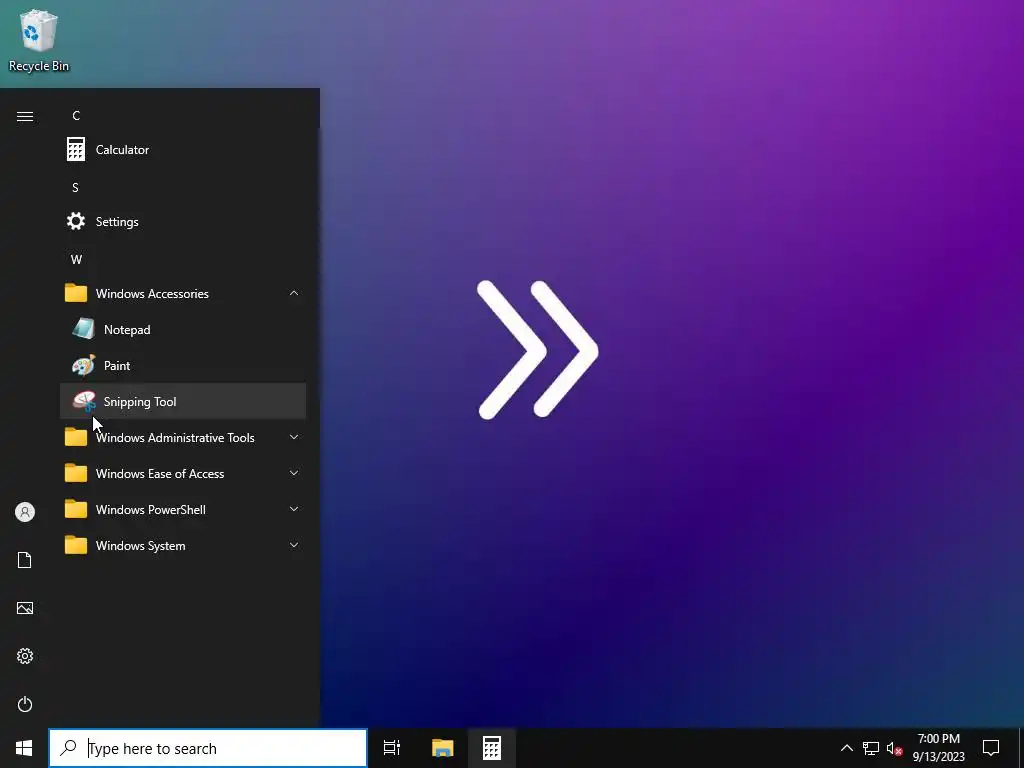Click the Windows Administrative Tools folder icon
Screen dimensions: 1024x768
76,437
